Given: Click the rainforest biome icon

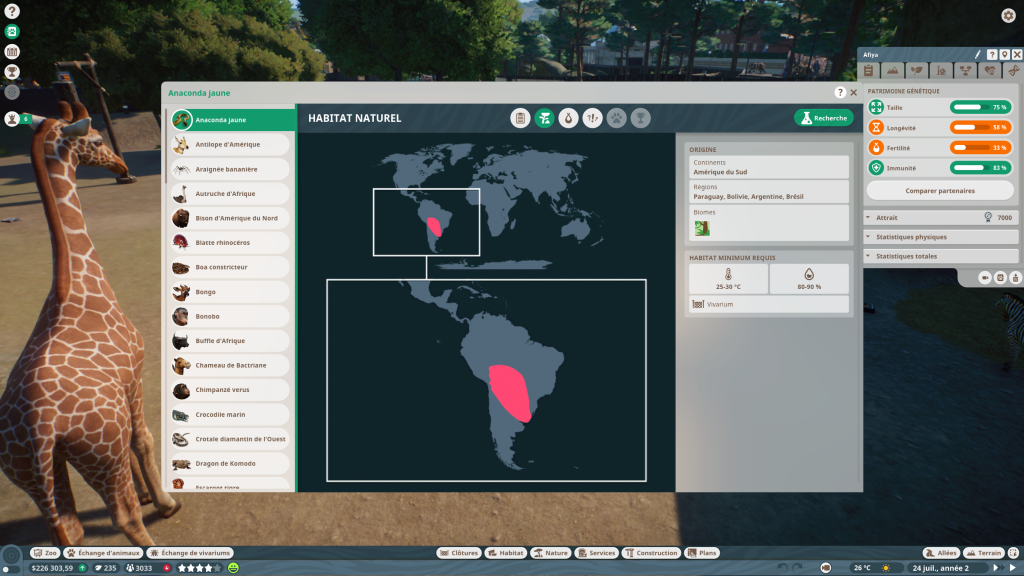Looking at the screenshot, I should pyautogui.click(x=702, y=228).
